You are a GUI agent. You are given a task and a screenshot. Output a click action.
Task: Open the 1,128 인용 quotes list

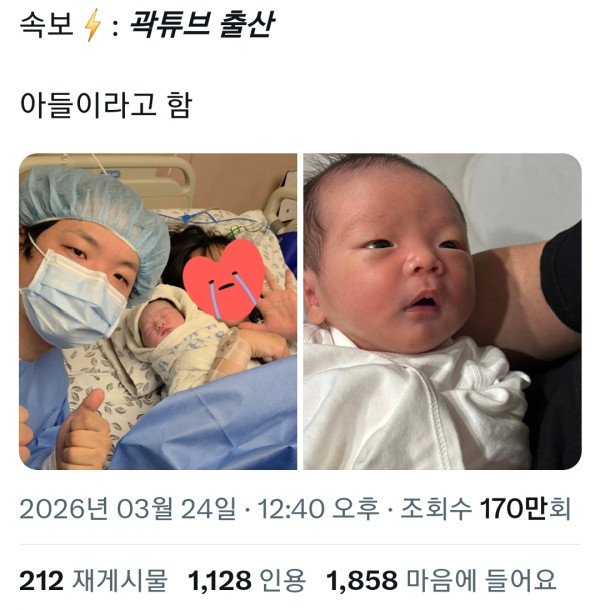247,581
